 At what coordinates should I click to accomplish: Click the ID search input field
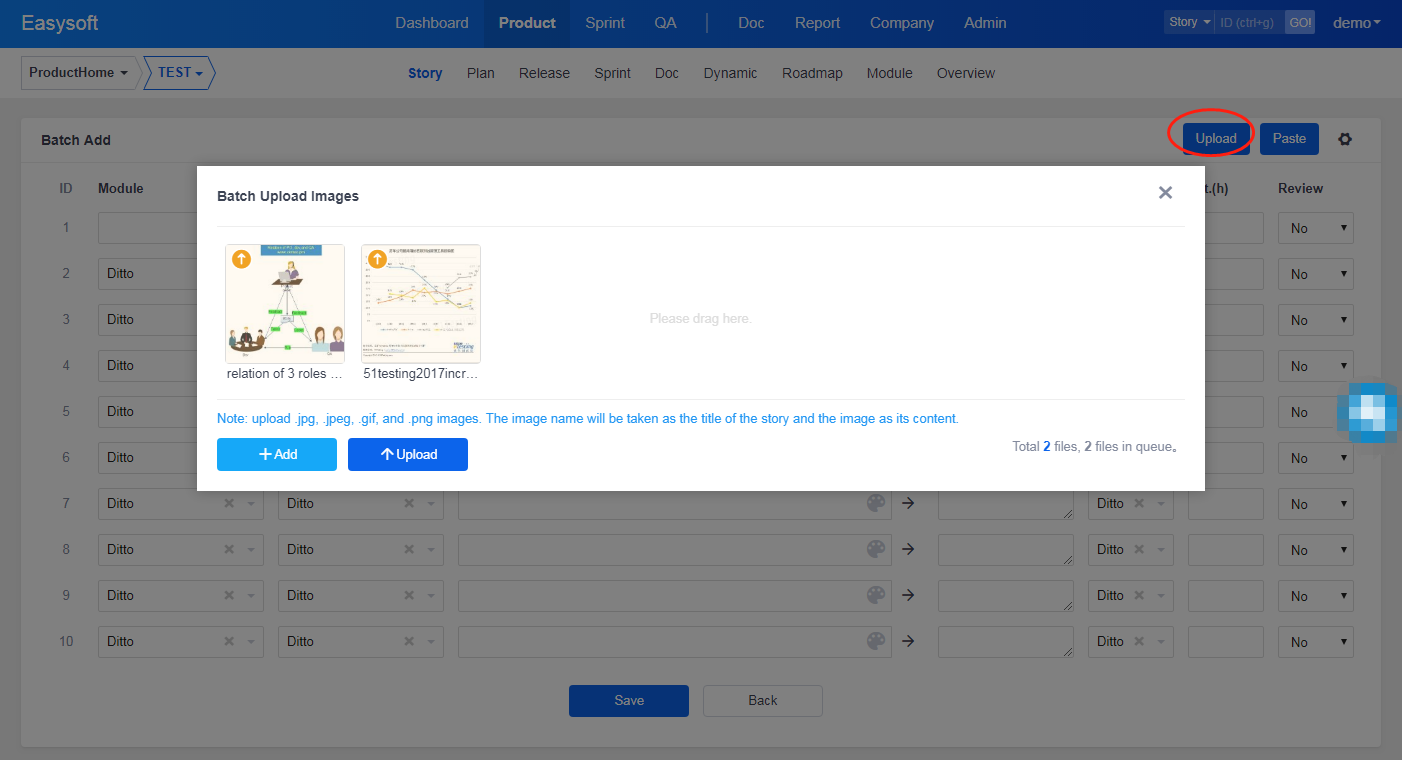[1248, 22]
